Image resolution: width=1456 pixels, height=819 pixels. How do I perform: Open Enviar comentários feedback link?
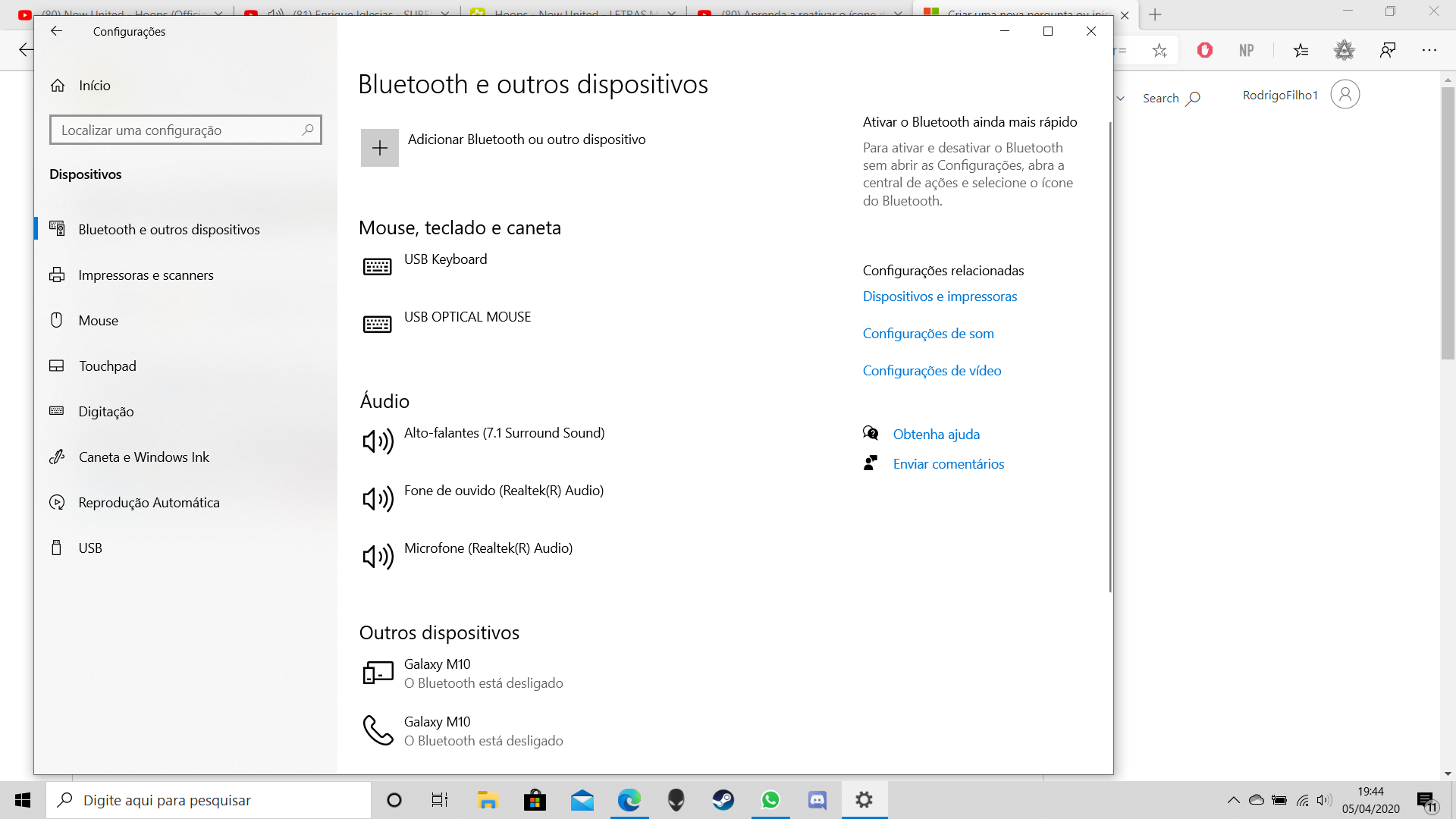[x=948, y=464]
